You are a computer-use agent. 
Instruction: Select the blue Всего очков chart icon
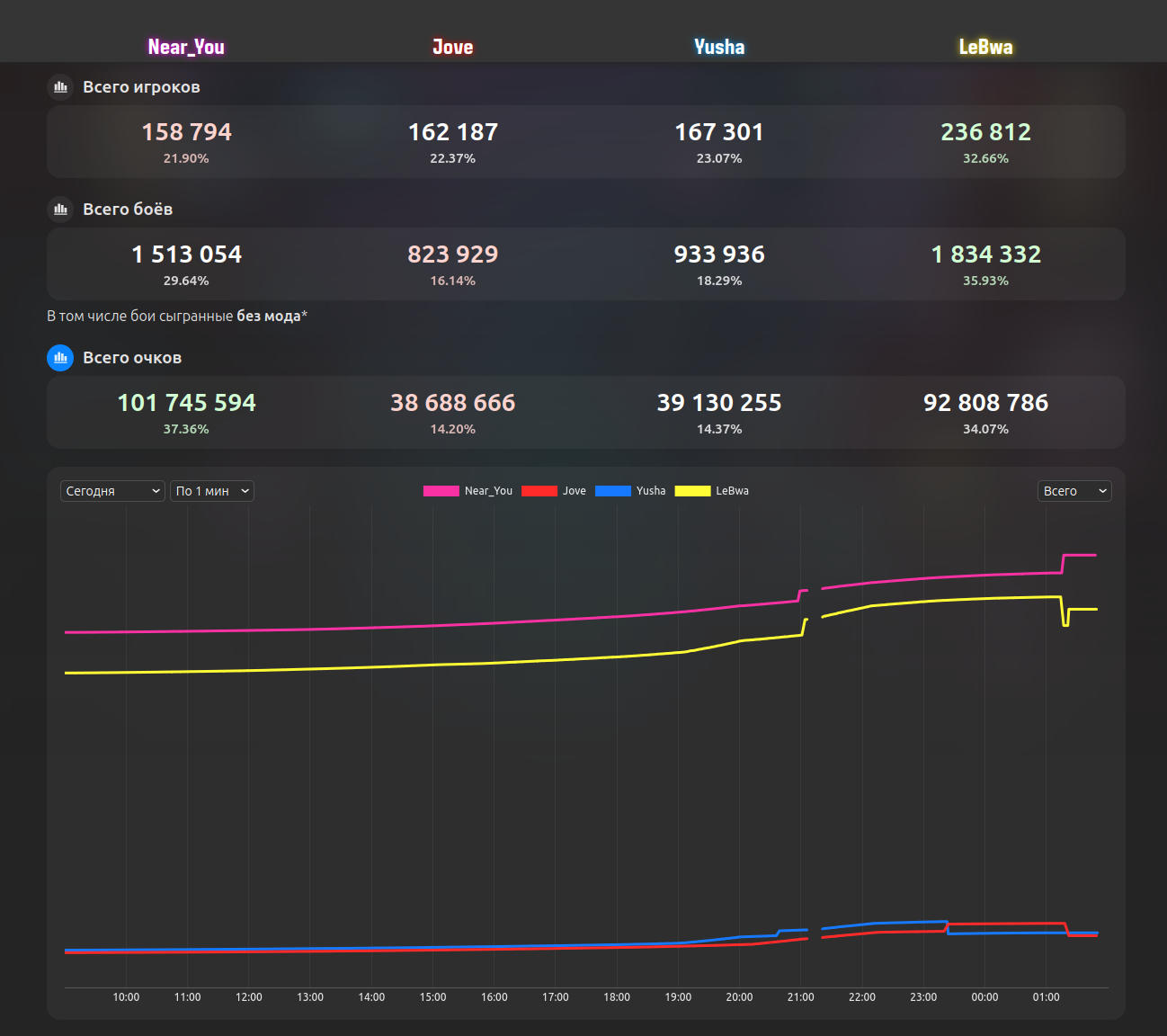(x=60, y=358)
